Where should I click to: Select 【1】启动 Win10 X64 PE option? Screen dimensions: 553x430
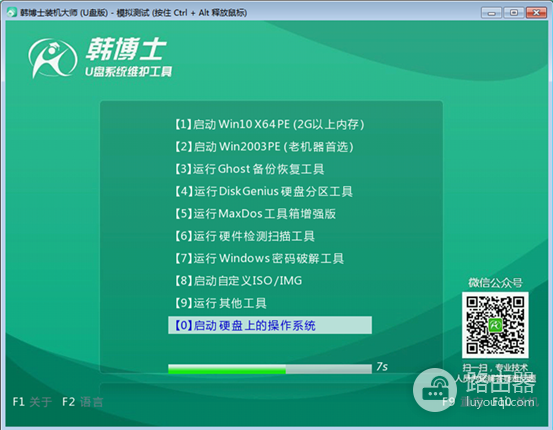[269, 124]
